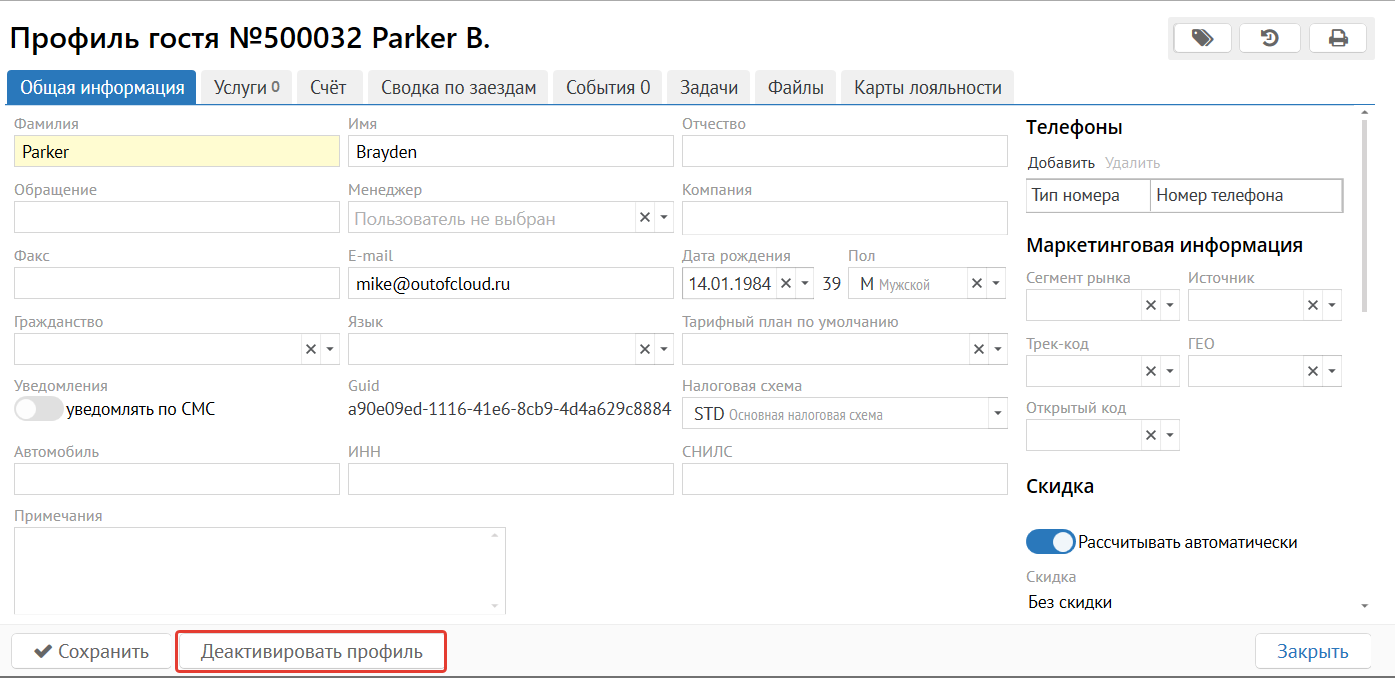Open the history icon button

point(1269,38)
